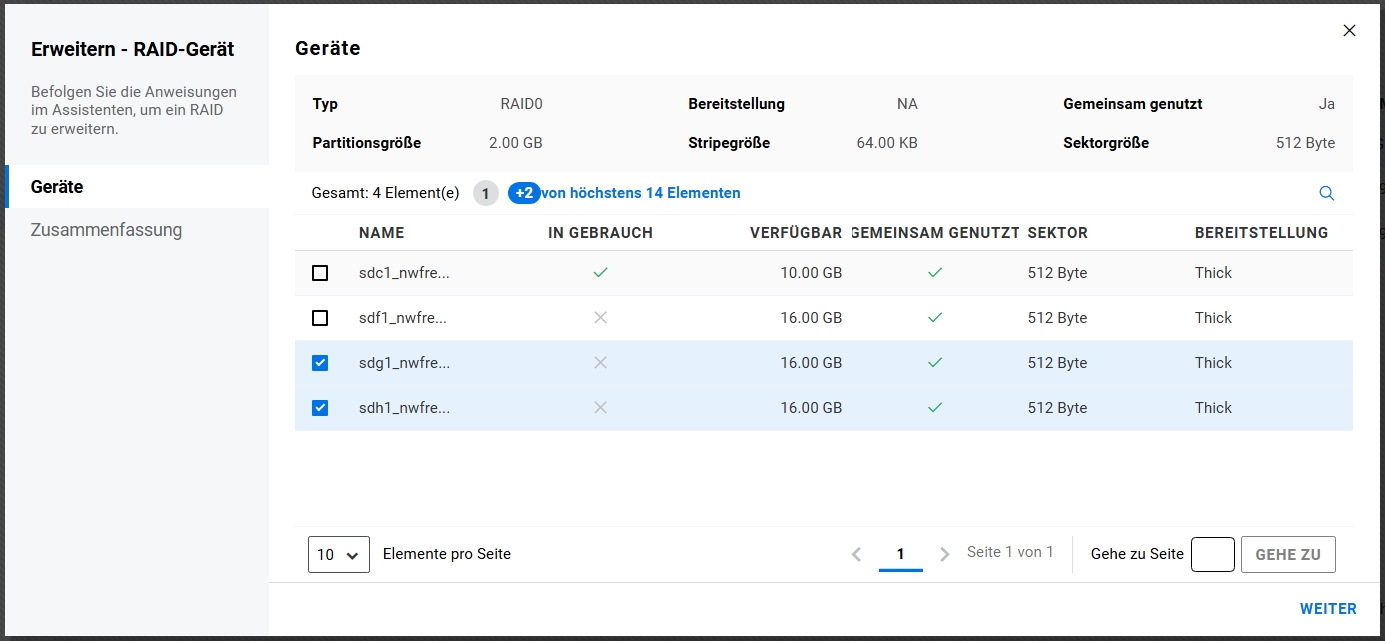Screen dimensions: 1385x641
Task: Click the next page arrow
Action: [x=944, y=554]
